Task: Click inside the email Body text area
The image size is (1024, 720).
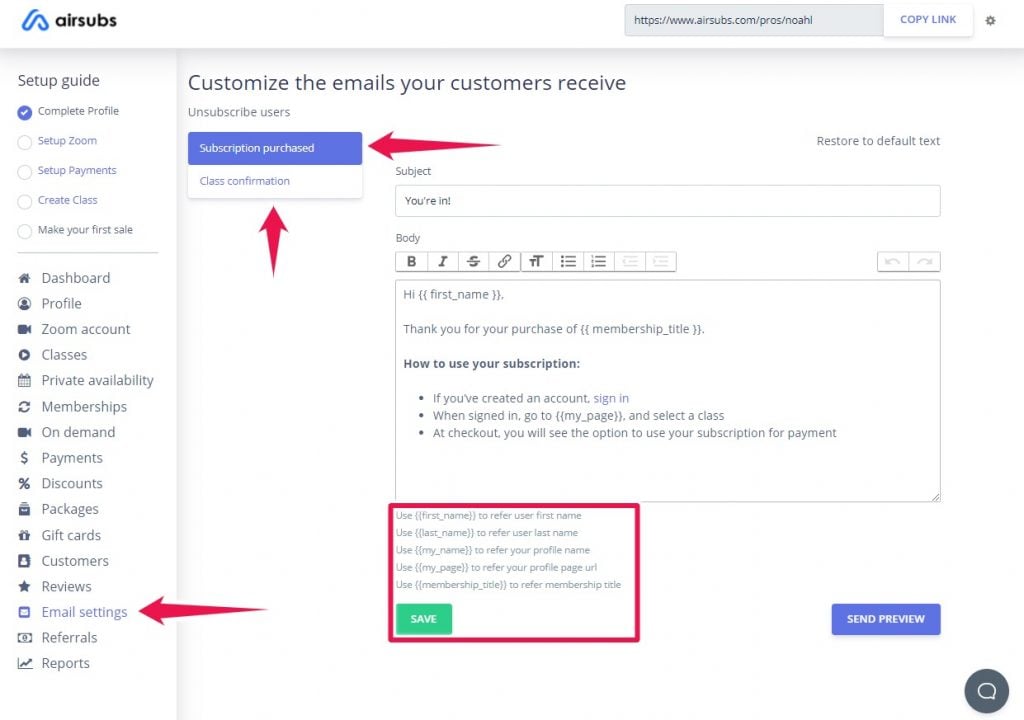Action: 667,391
